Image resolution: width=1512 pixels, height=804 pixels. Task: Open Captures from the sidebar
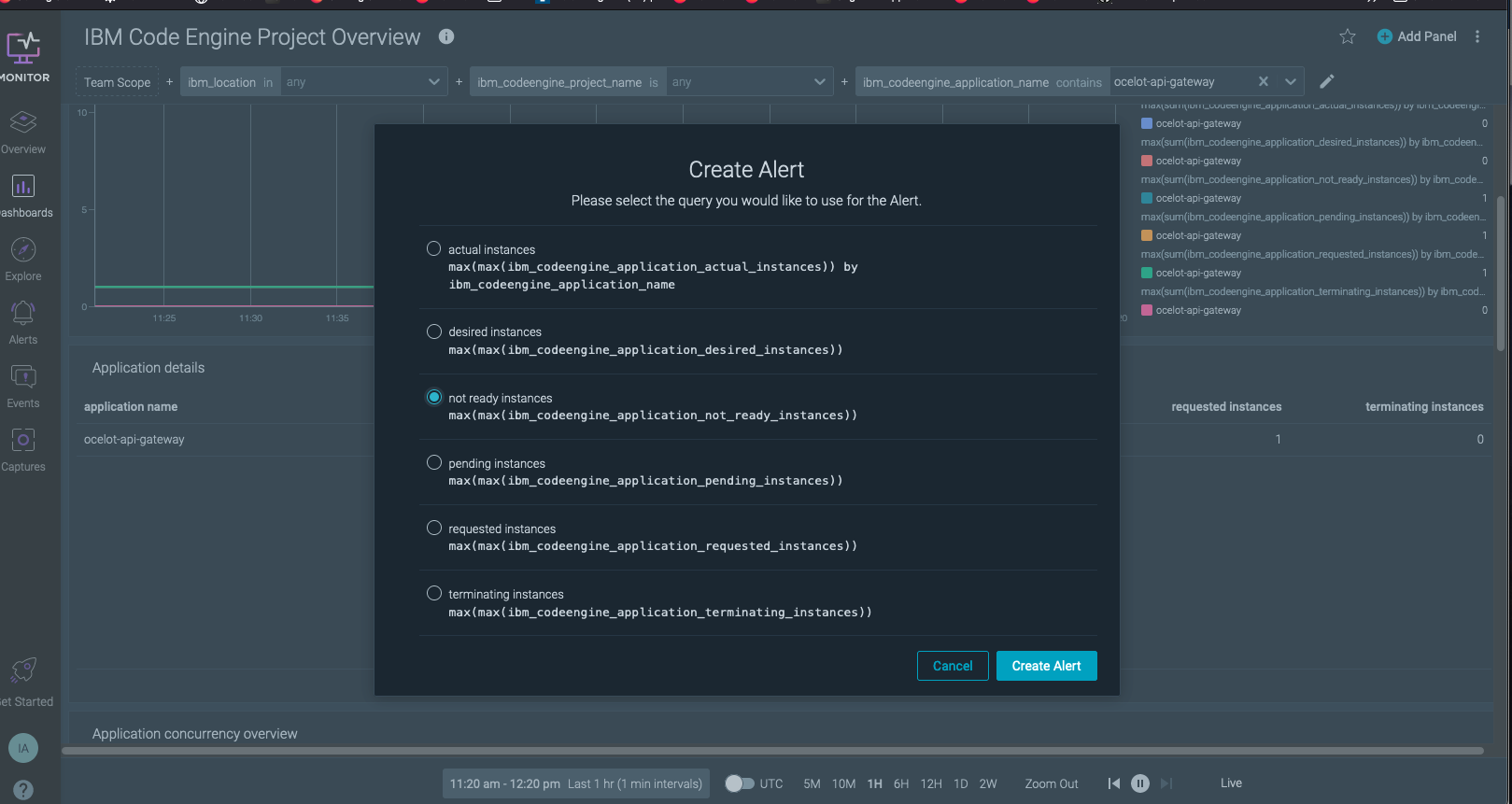tap(23, 450)
